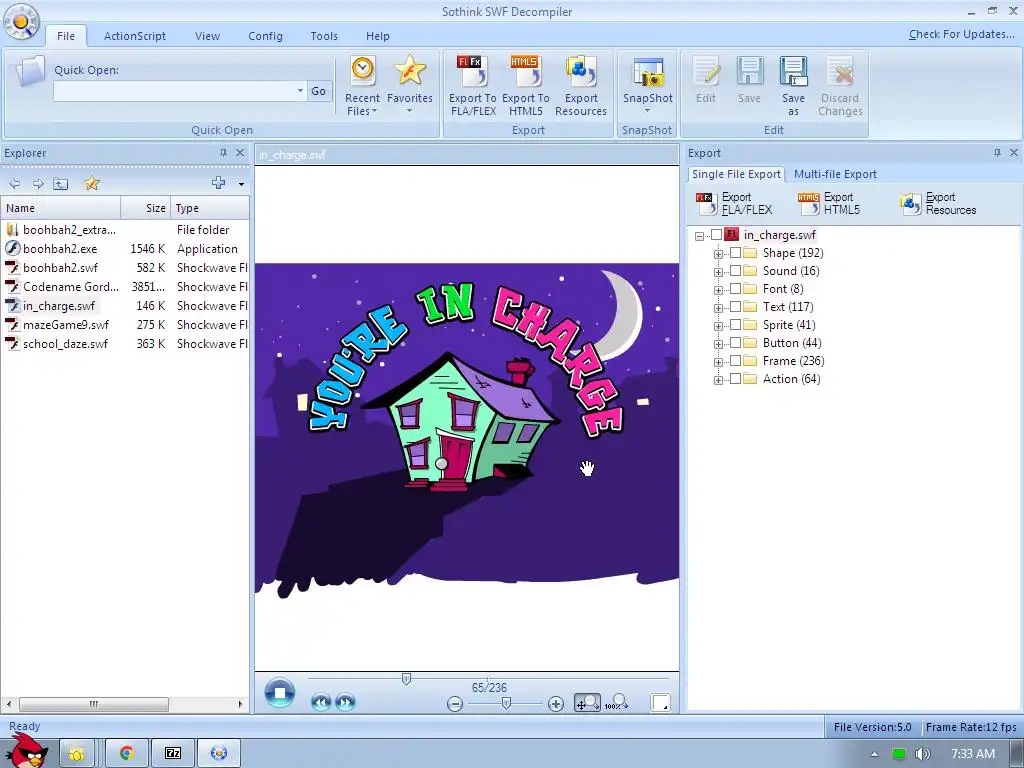Check the Frame (236) checkbox
Image resolution: width=1024 pixels, height=768 pixels.
(735, 360)
